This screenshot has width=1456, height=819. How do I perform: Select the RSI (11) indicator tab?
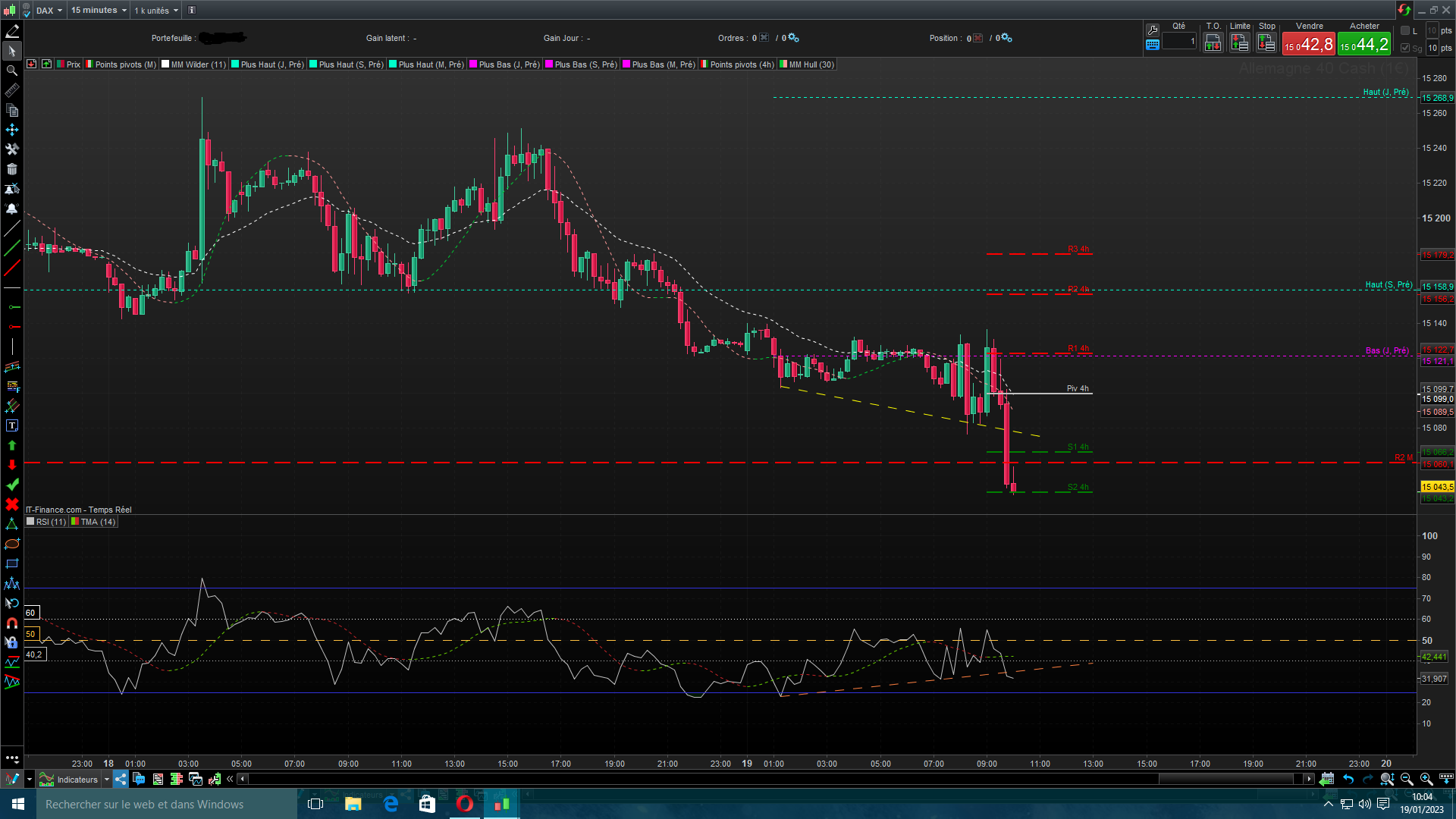[x=50, y=522]
